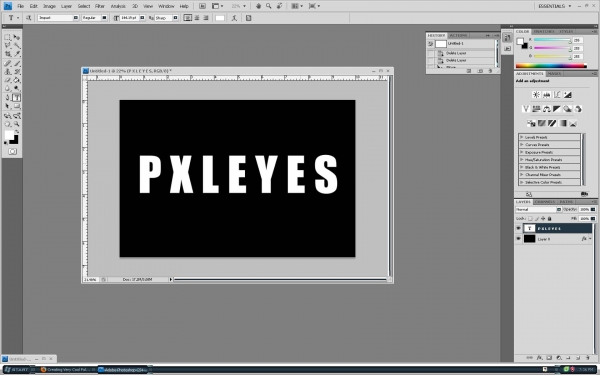
Task: Select the Move tool
Action: (x=17, y=37)
